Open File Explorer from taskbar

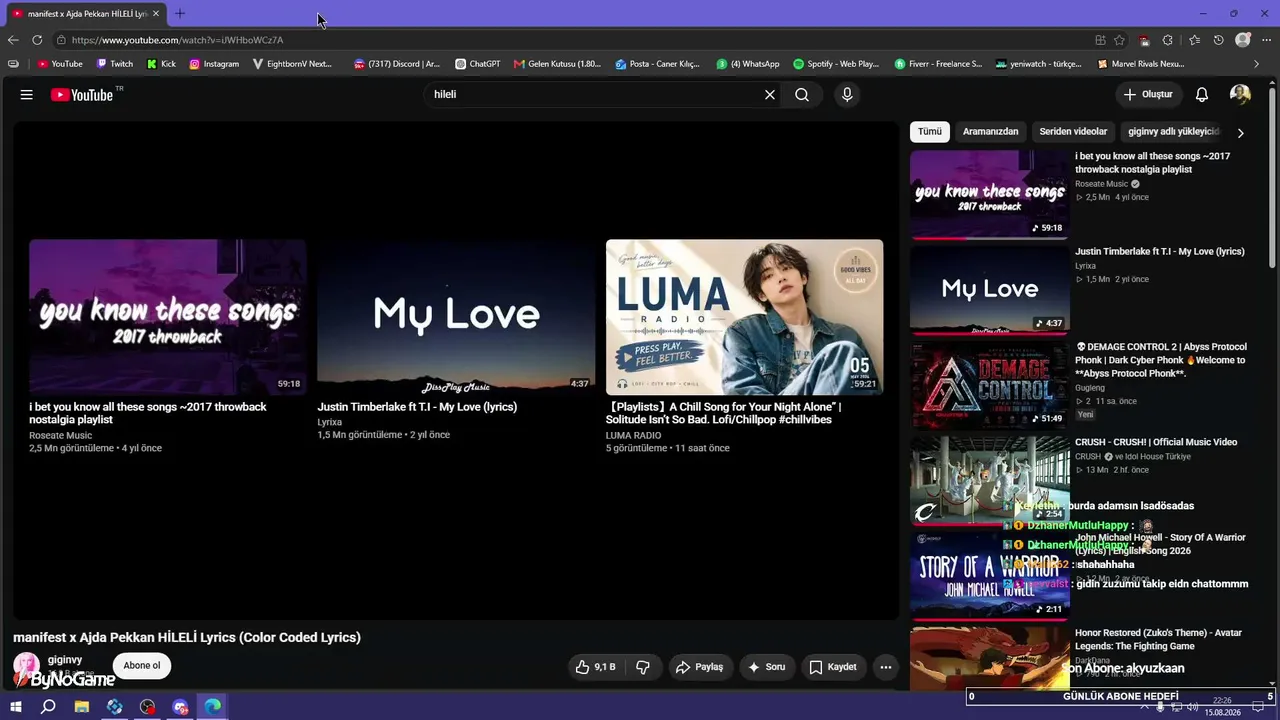coord(82,707)
